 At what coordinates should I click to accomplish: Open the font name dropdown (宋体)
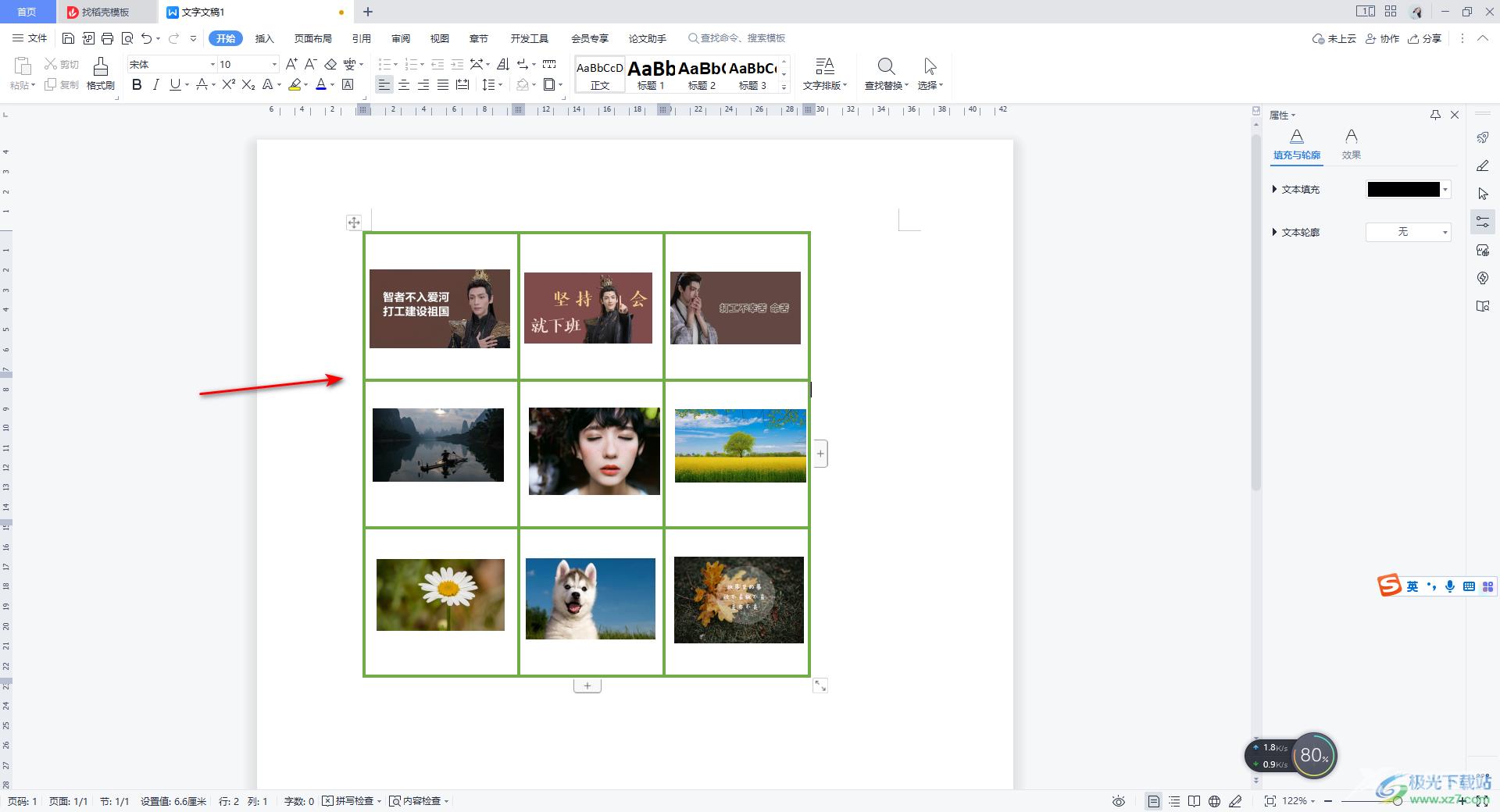tap(212, 64)
